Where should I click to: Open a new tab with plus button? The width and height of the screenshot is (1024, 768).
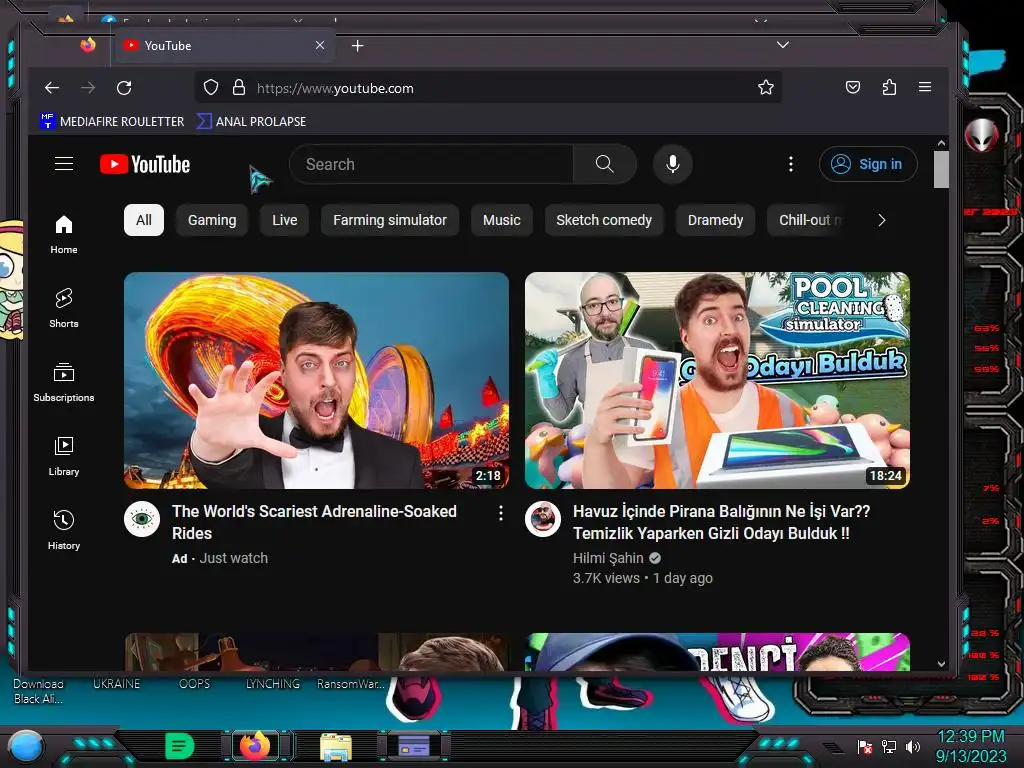(357, 46)
